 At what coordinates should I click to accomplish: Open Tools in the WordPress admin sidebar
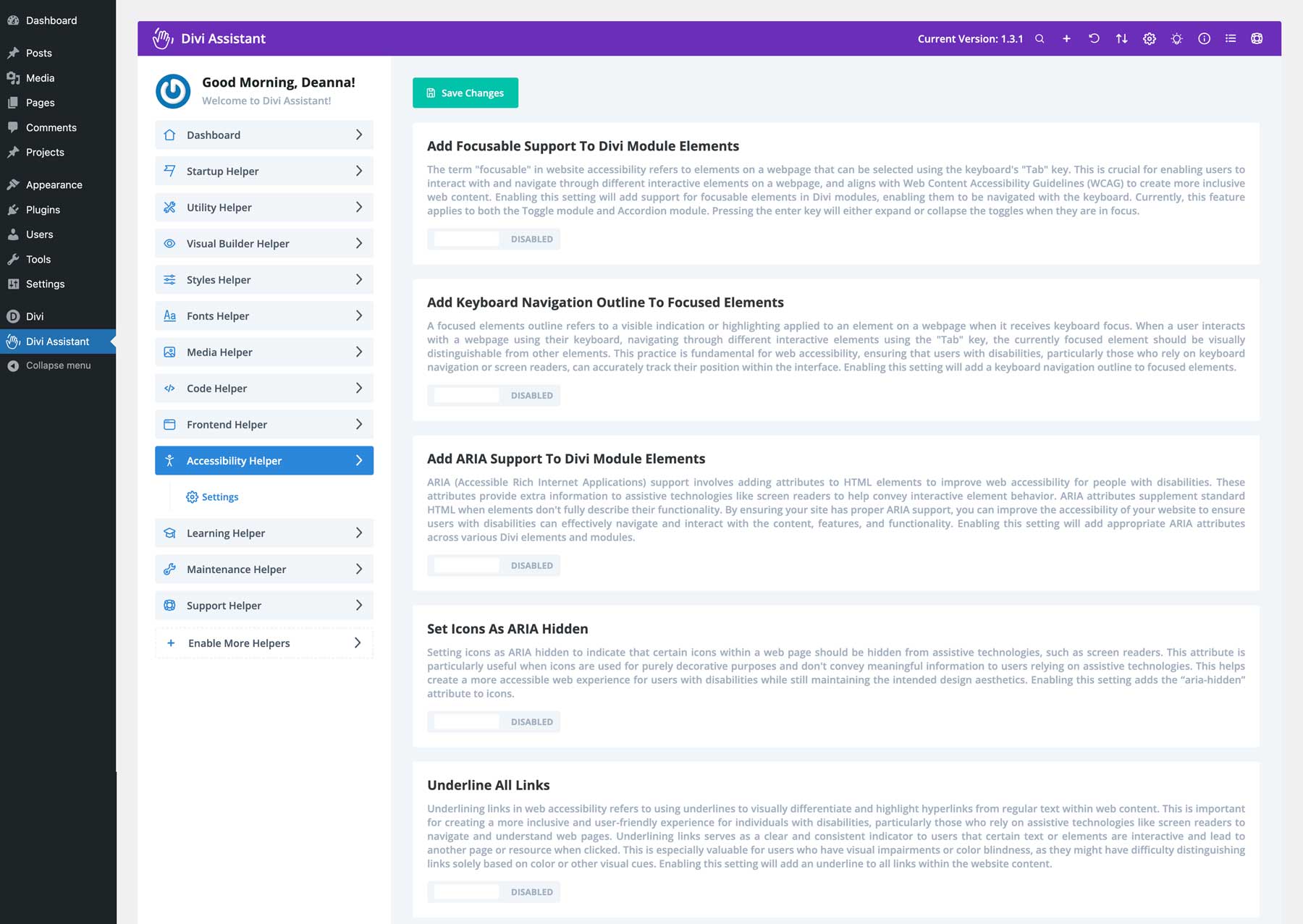click(58, 259)
